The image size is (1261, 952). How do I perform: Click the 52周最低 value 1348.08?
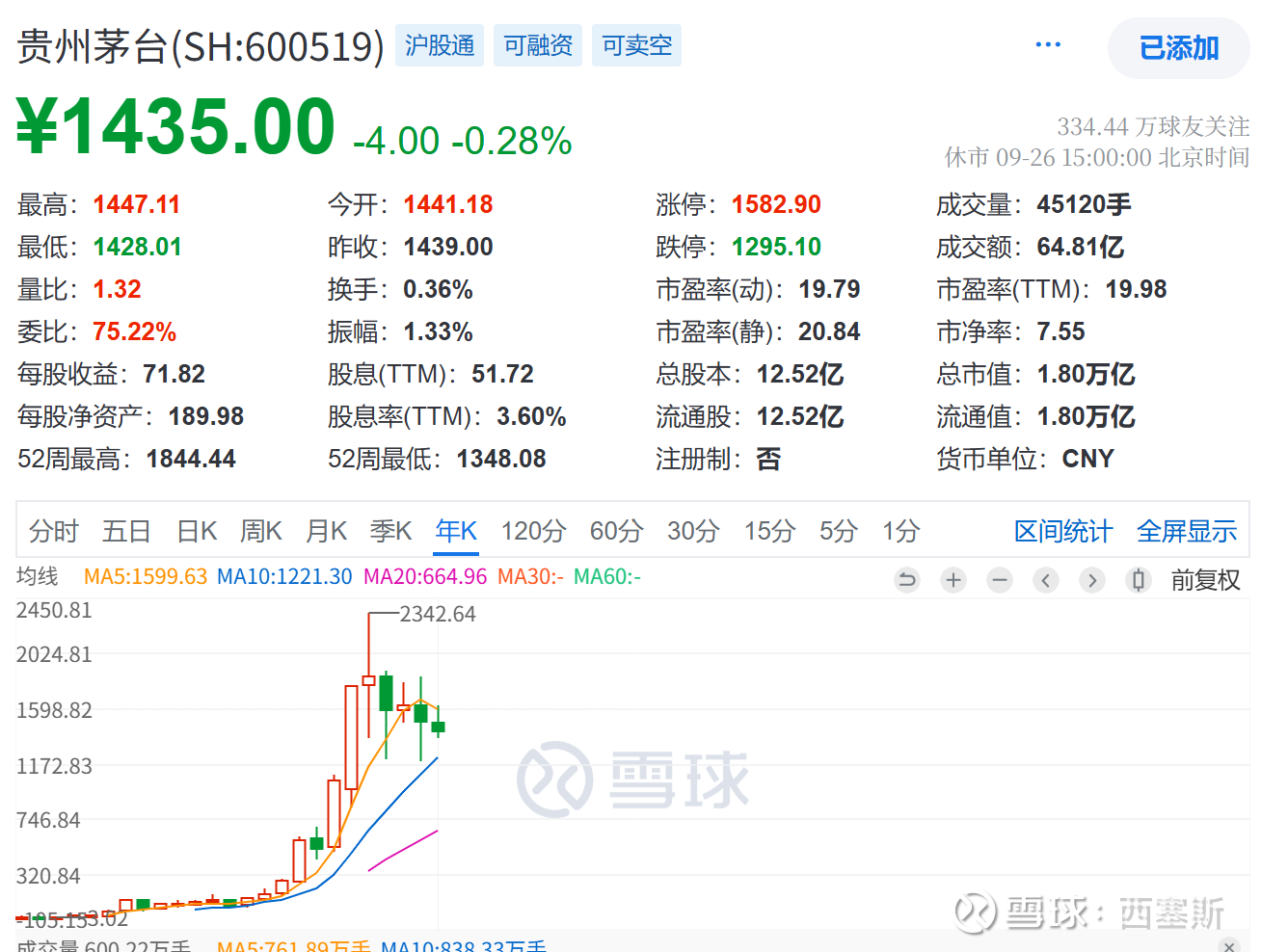click(x=501, y=459)
